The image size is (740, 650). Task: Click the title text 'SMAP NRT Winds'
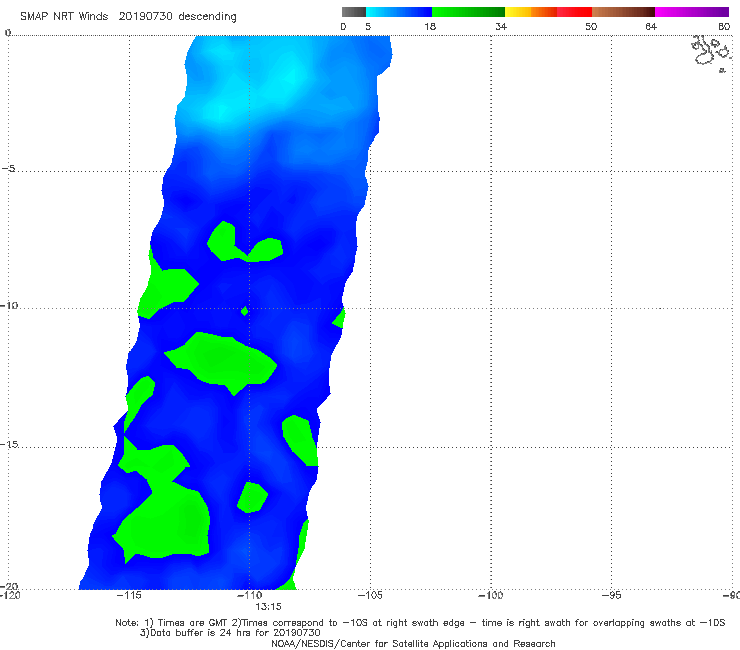tap(64, 16)
